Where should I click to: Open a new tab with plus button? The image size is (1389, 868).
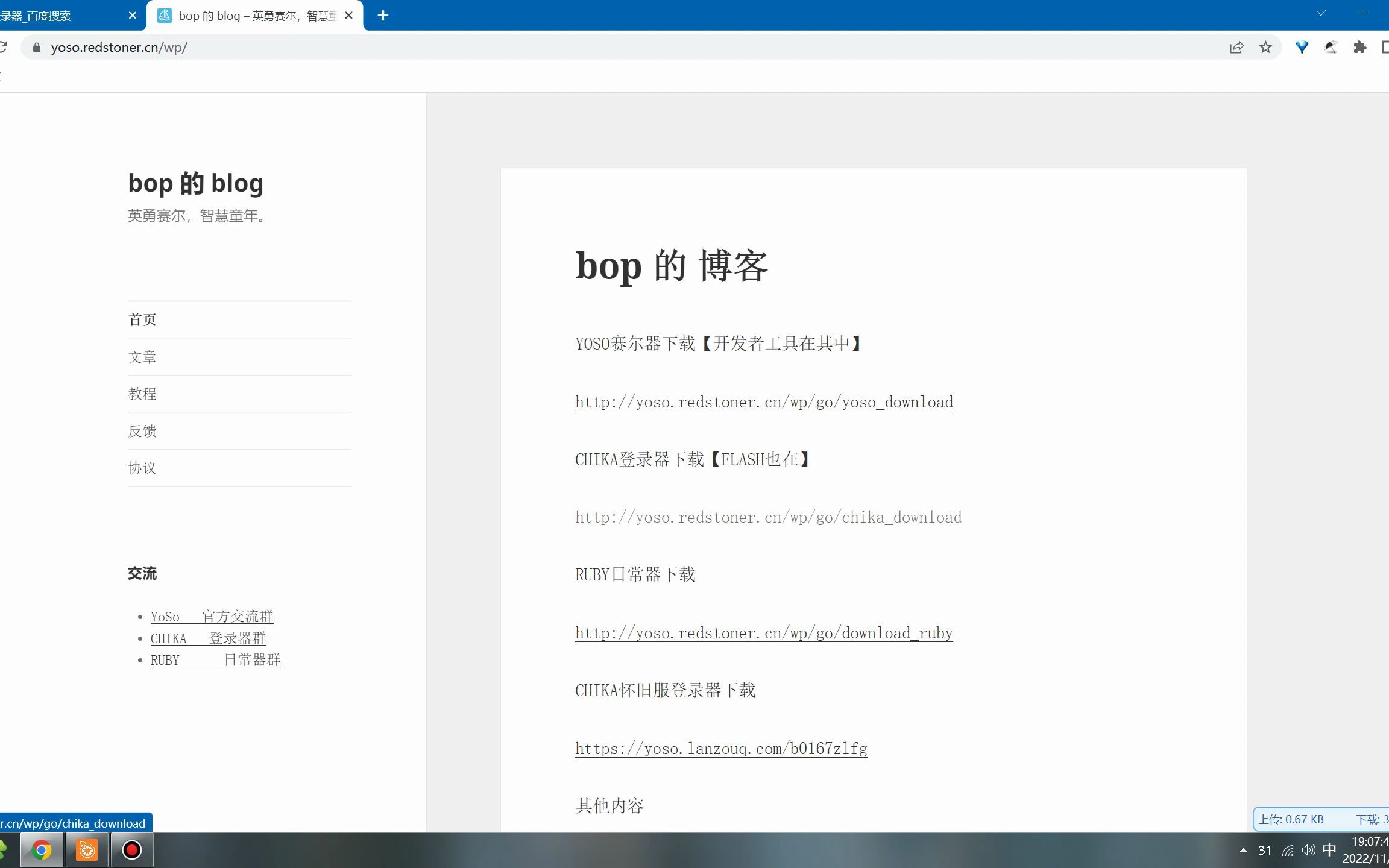pyautogui.click(x=383, y=16)
